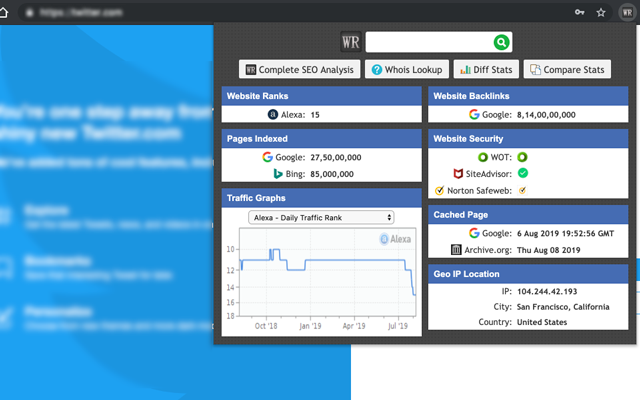Click the Alexa traffic graph image
The width and height of the screenshot is (640, 400).
coord(321,279)
